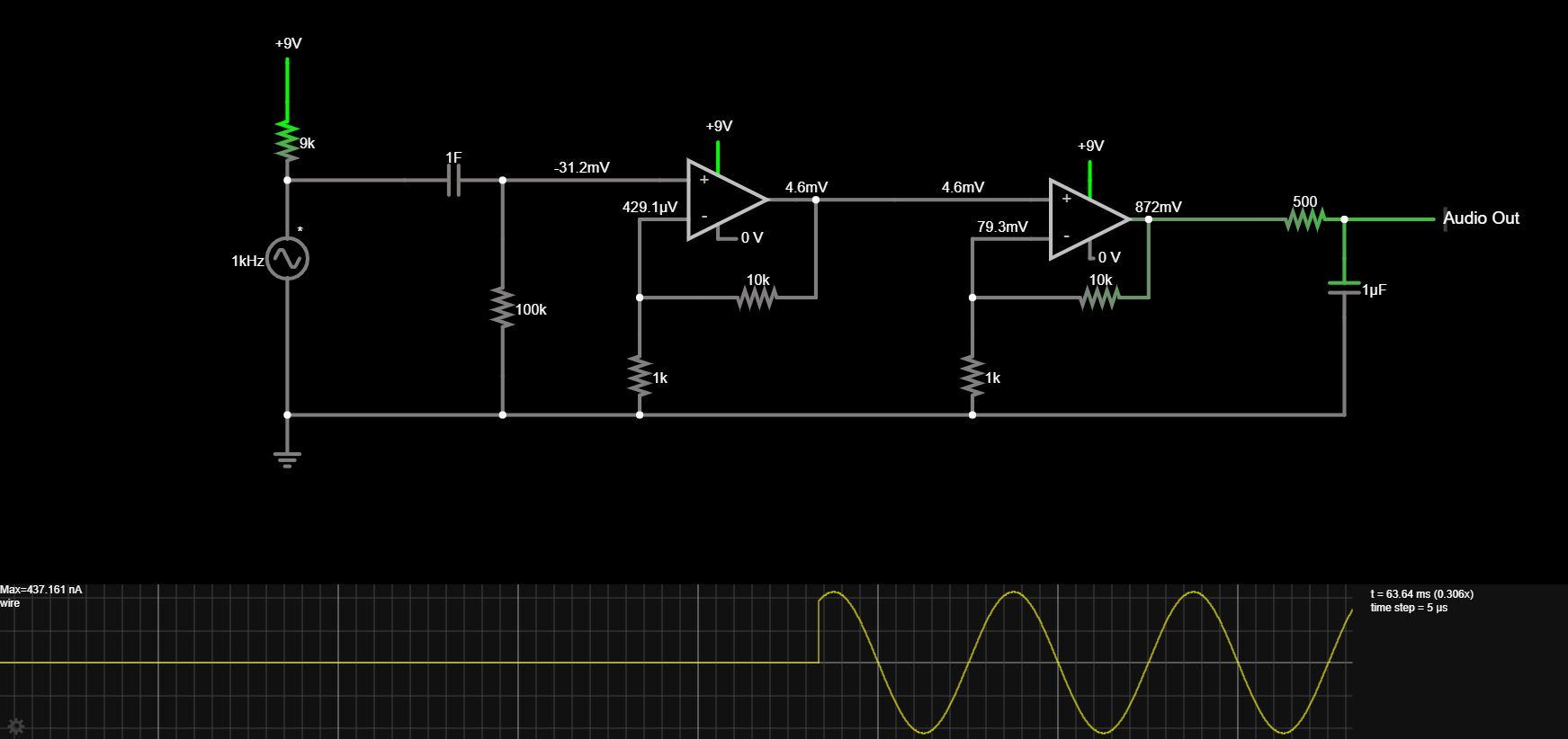Click the +9V supply on the first op-amp
This screenshot has height=739, width=1568.
[719, 126]
